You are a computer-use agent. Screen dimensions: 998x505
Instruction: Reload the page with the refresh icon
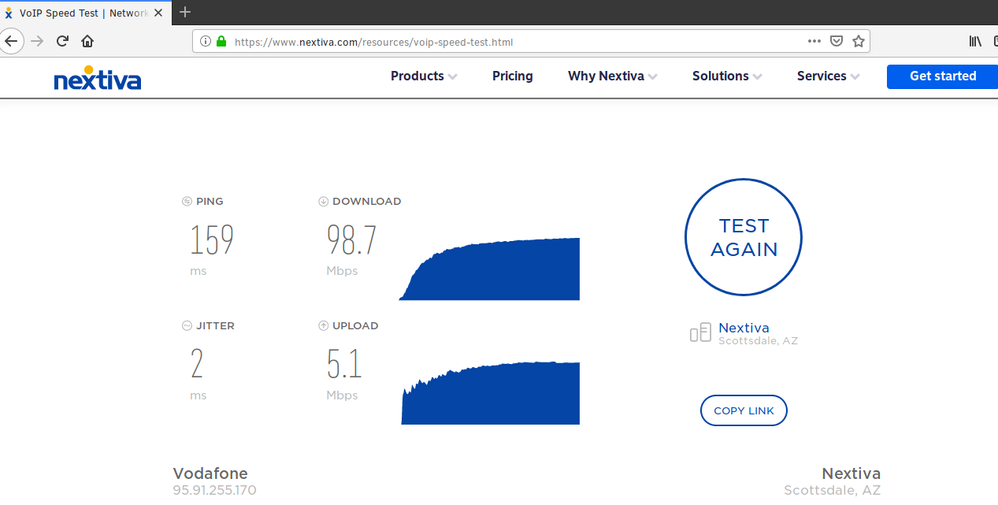point(62,41)
